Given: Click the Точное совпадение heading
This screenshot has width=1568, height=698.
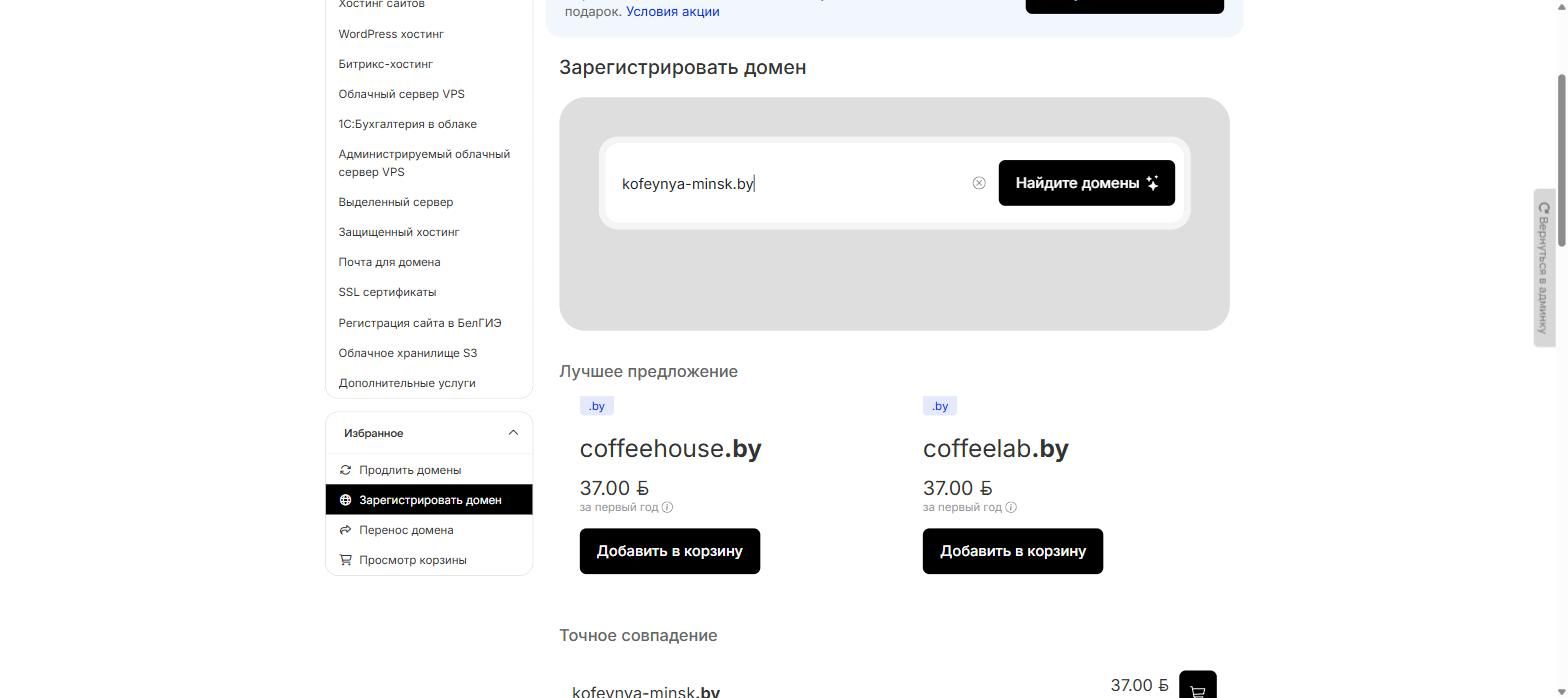Looking at the screenshot, I should (639, 636).
